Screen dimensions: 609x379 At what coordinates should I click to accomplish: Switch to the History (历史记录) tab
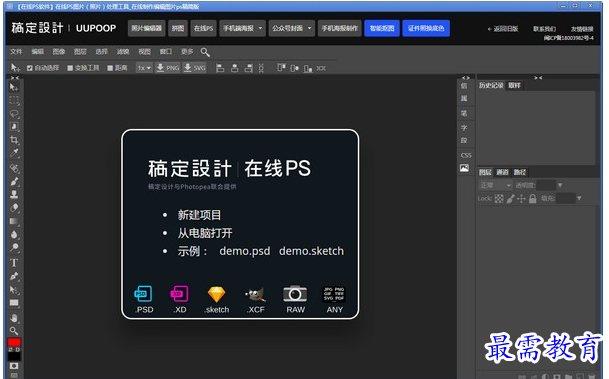pos(491,85)
